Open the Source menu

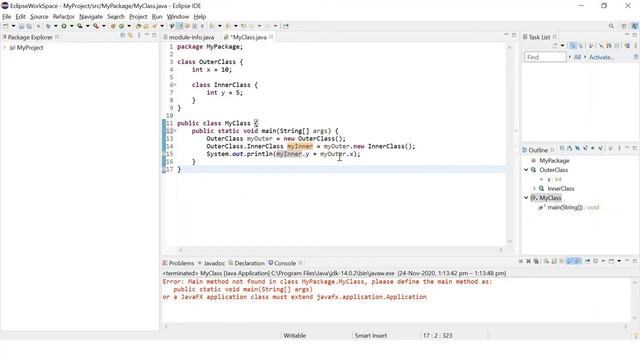(39, 17)
